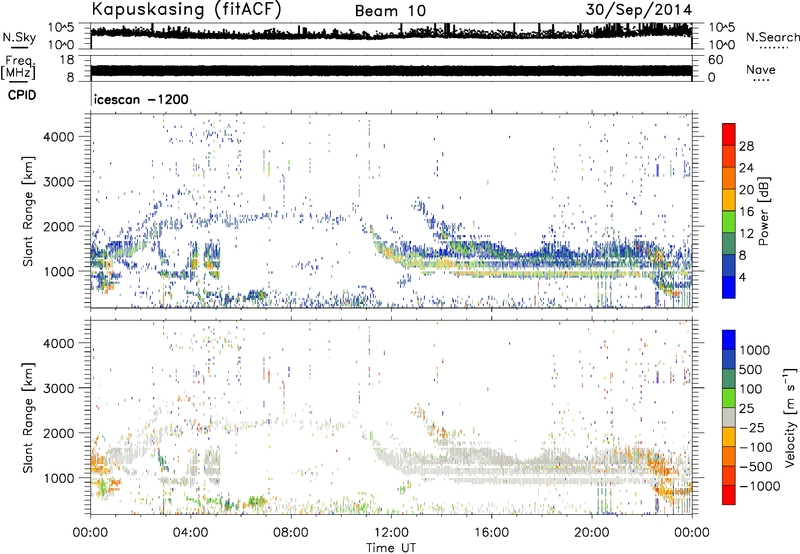This screenshot has height=554, width=800.
Task: Click the '12:00' time axis label
Action: click(x=391, y=533)
